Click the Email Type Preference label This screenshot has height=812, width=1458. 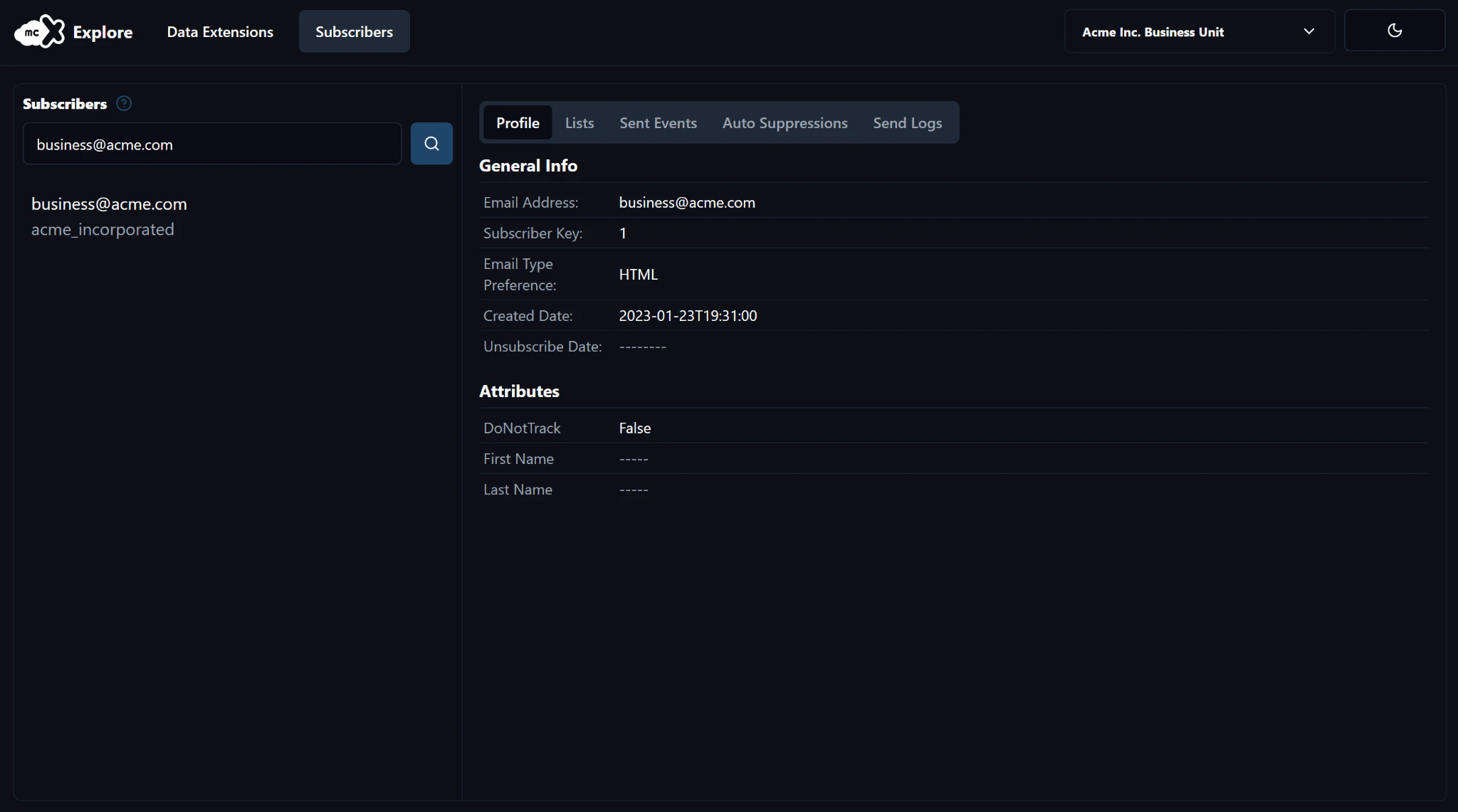click(520, 275)
